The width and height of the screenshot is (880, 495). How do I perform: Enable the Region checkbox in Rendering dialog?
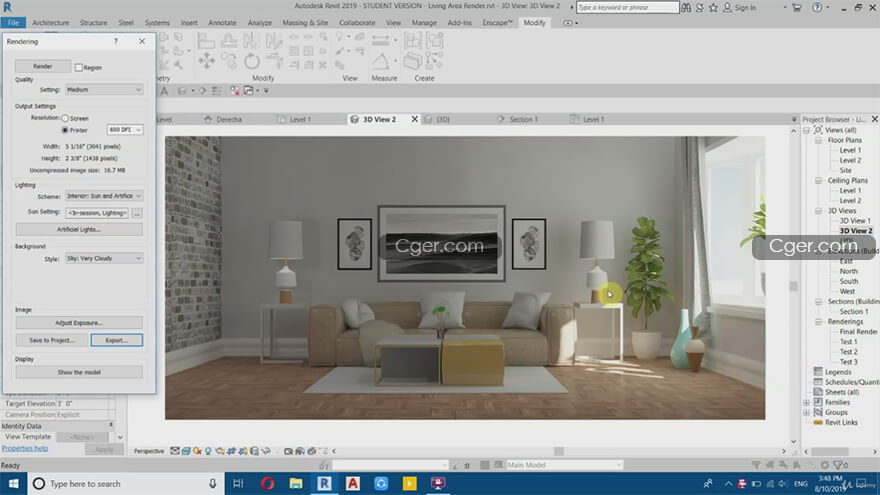pyautogui.click(x=79, y=67)
